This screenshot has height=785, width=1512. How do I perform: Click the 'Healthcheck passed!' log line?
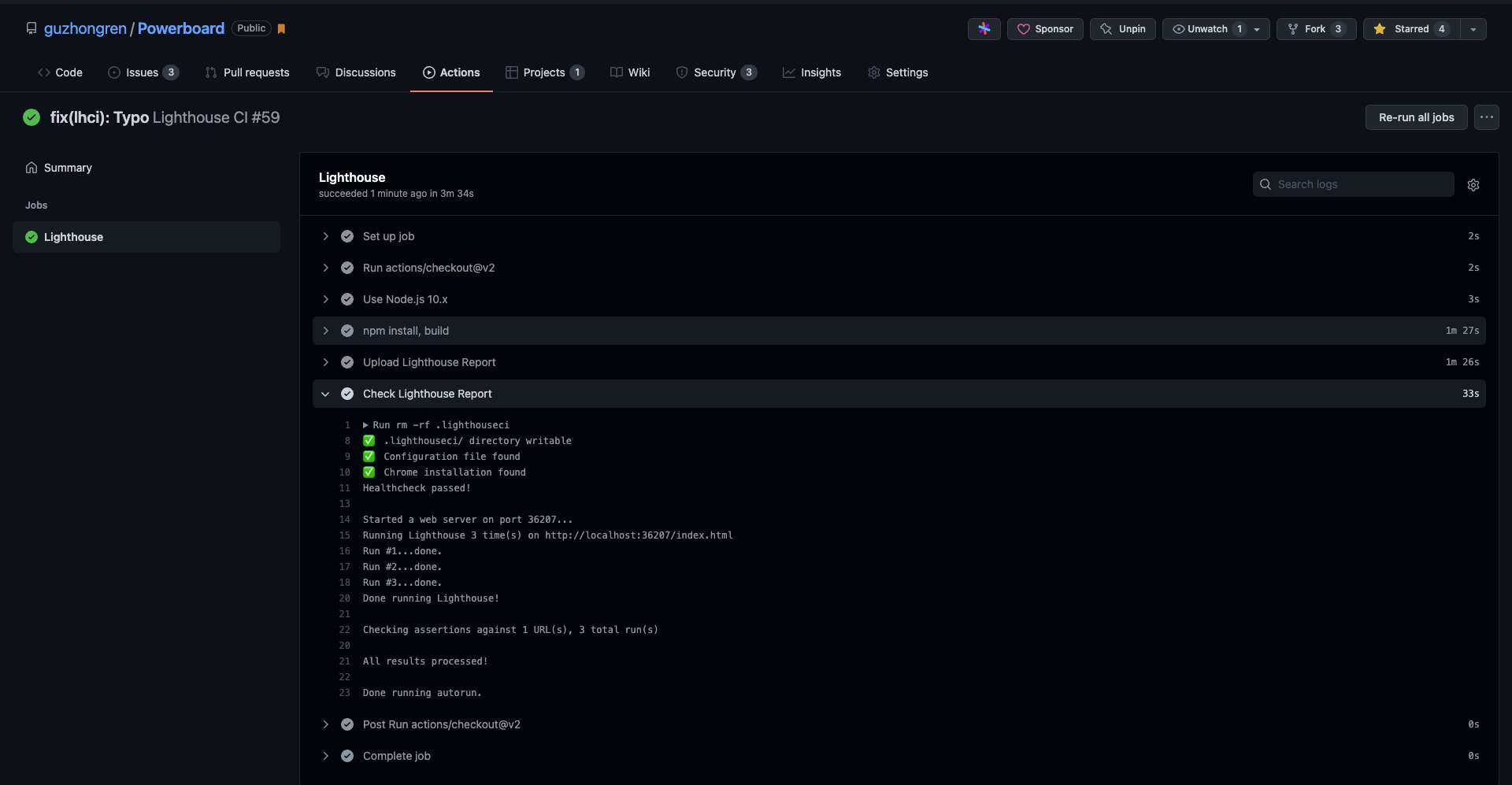click(417, 488)
